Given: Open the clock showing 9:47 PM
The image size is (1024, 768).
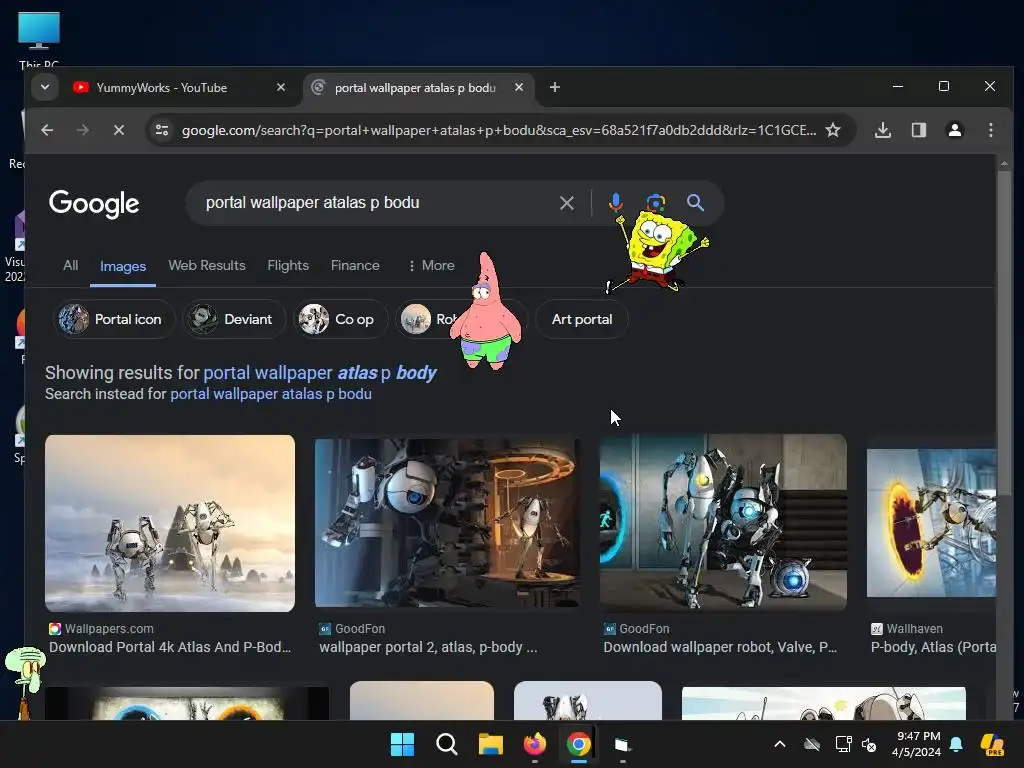Looking at the screenshot, I should pyautogui.click(x=916, y=744).
